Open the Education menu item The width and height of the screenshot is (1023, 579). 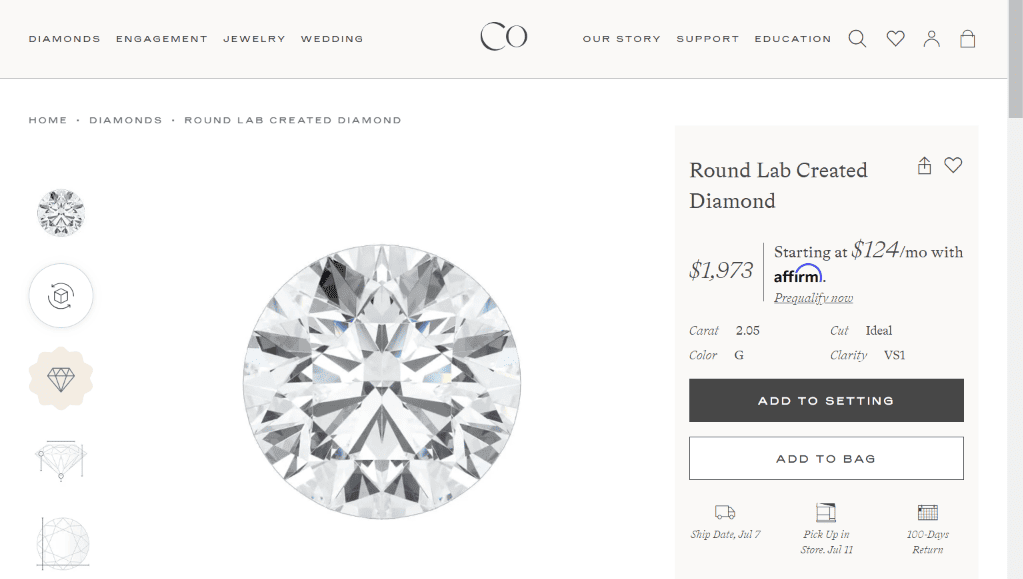point(792,39)
